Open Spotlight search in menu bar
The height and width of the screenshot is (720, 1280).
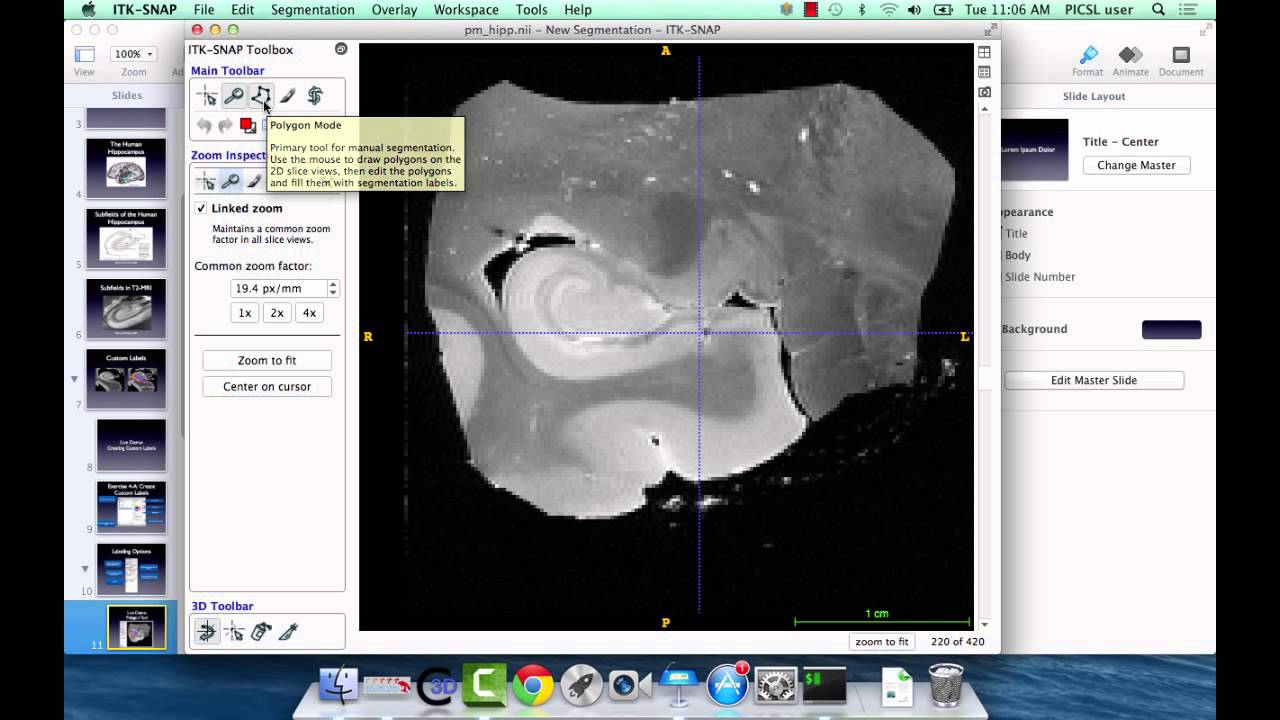click(1158, 10)
